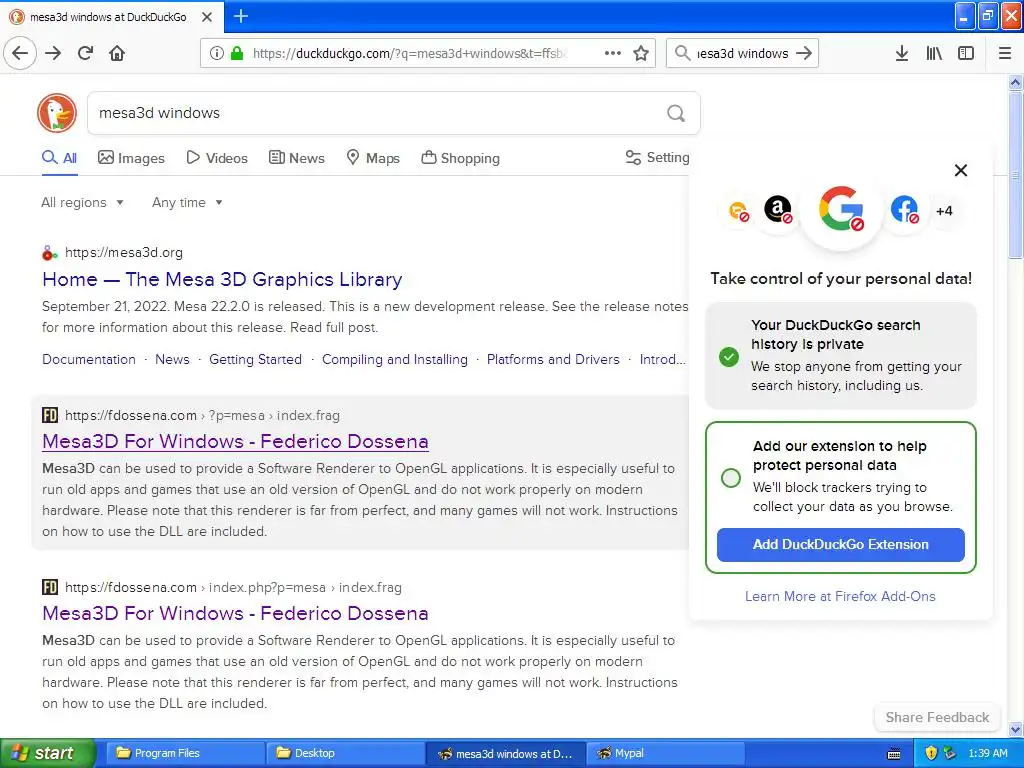Bookmark this page with the star icon
Viewport: 1024px width, 768px height.
641,53
